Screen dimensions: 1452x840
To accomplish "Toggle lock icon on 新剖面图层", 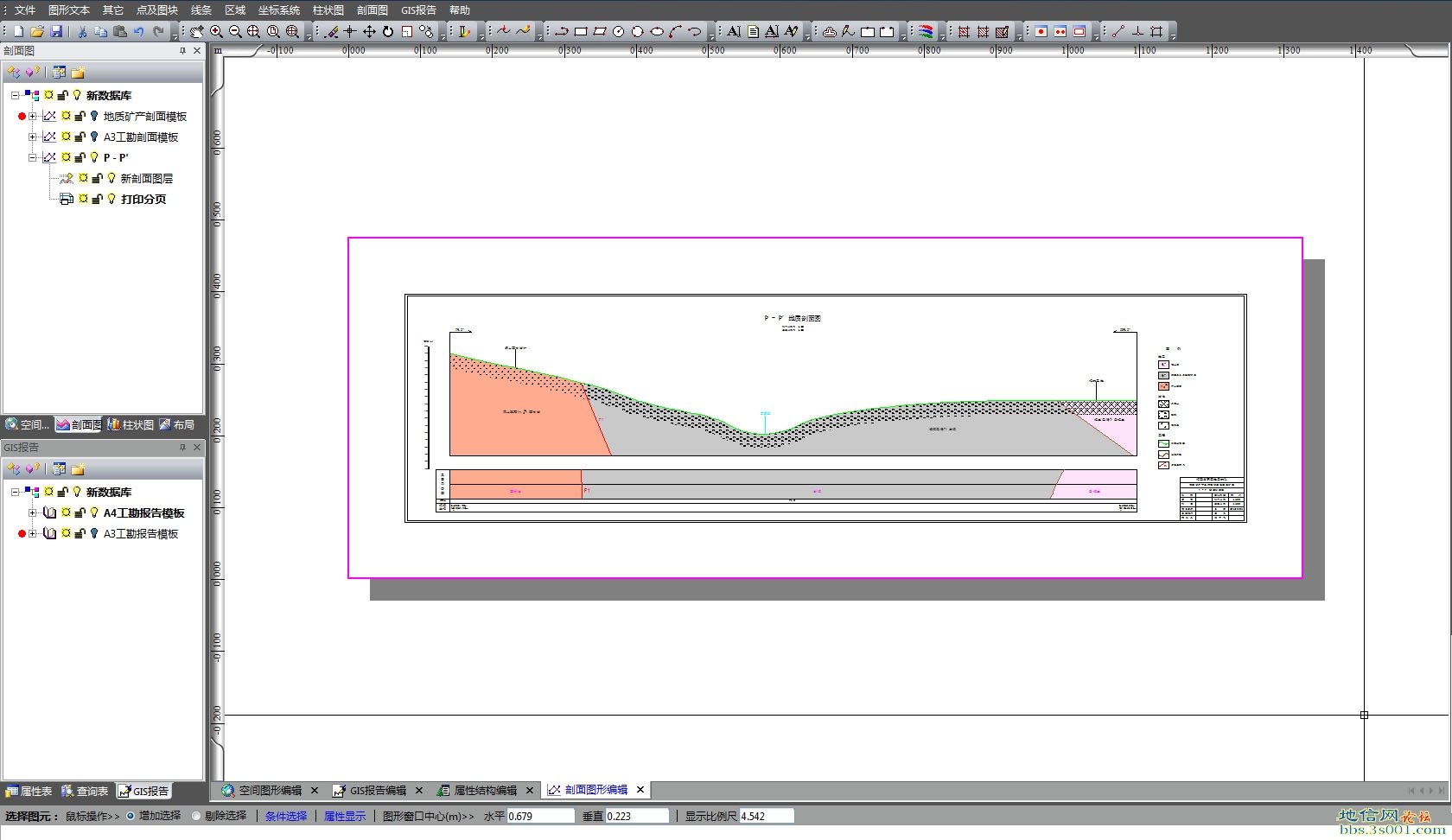I will 98,178.
